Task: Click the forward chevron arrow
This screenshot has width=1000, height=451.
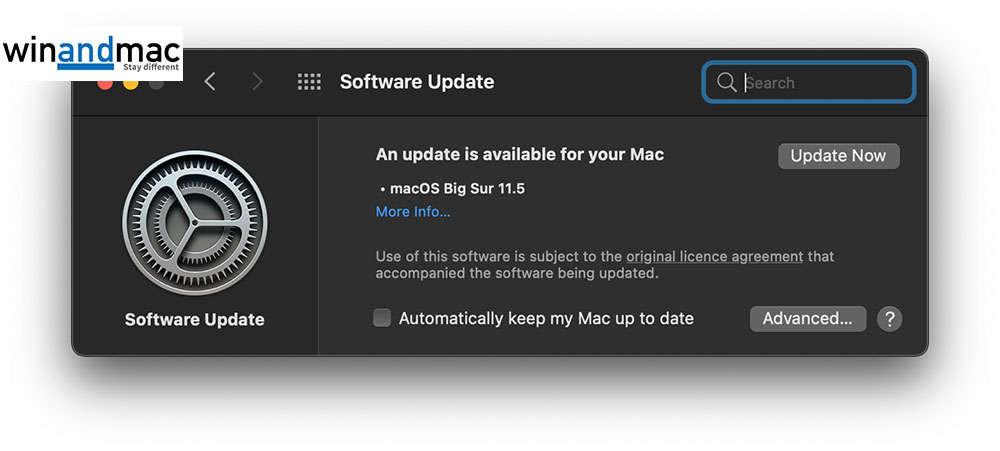Action: click(x=257, y=82)
